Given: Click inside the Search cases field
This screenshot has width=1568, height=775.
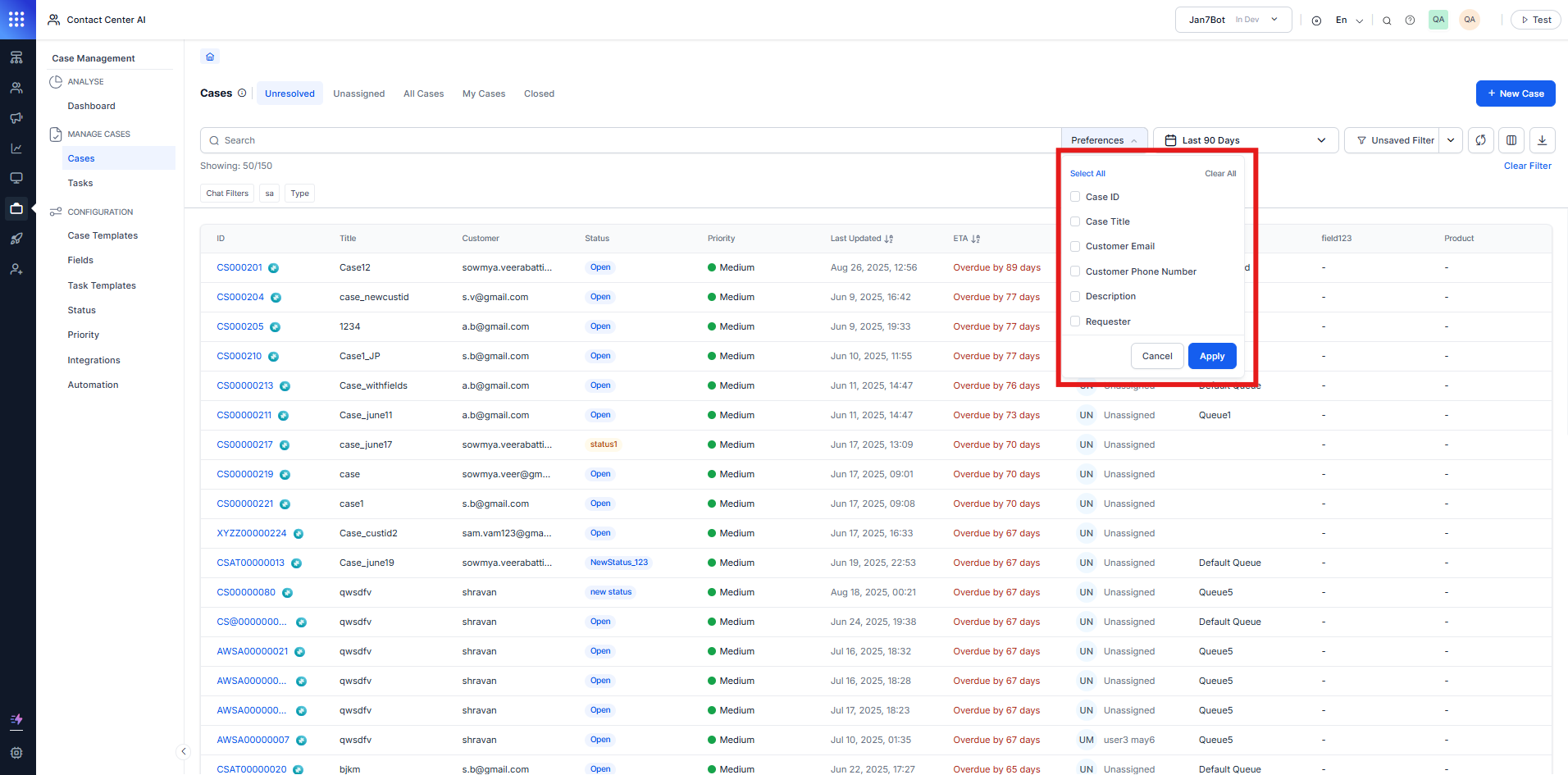Looking at the screenshot, I should tap(492, 139).
